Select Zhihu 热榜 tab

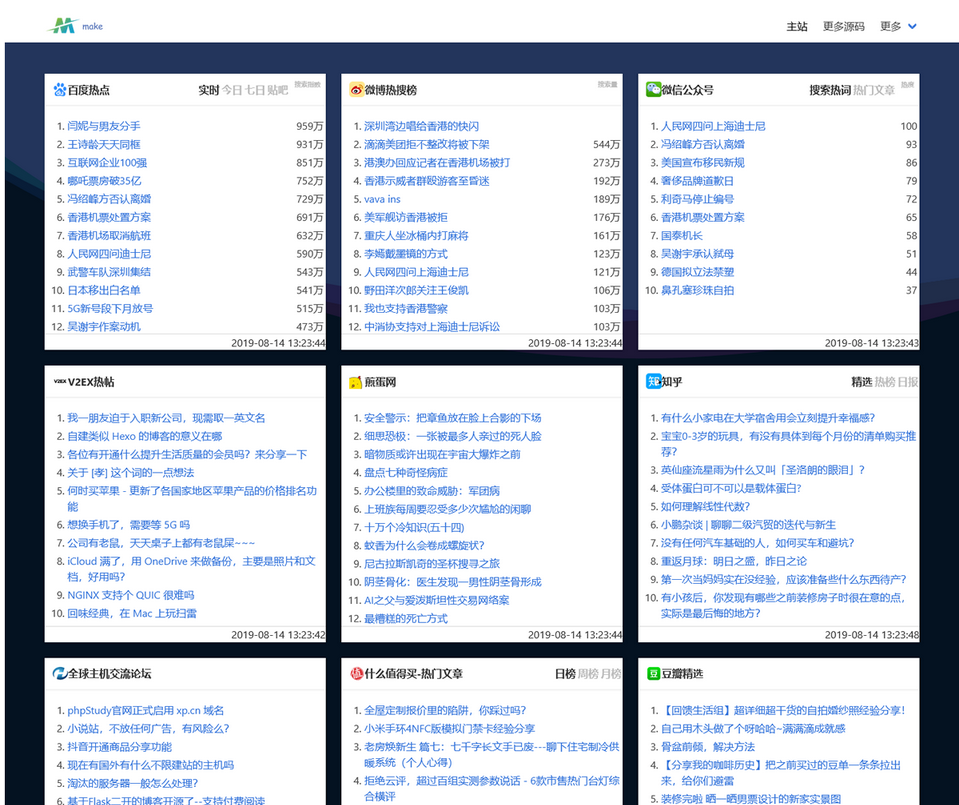[x=884, y=382]
